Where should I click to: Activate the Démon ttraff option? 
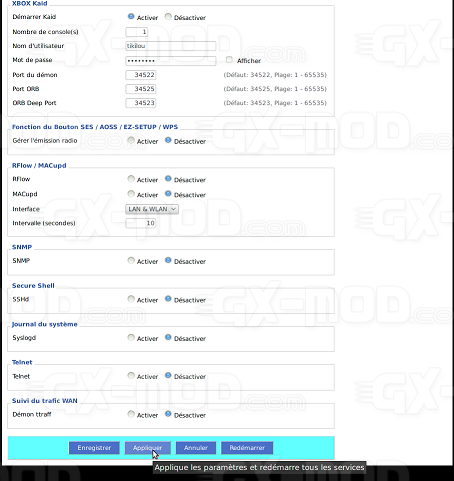coord(131,414)
